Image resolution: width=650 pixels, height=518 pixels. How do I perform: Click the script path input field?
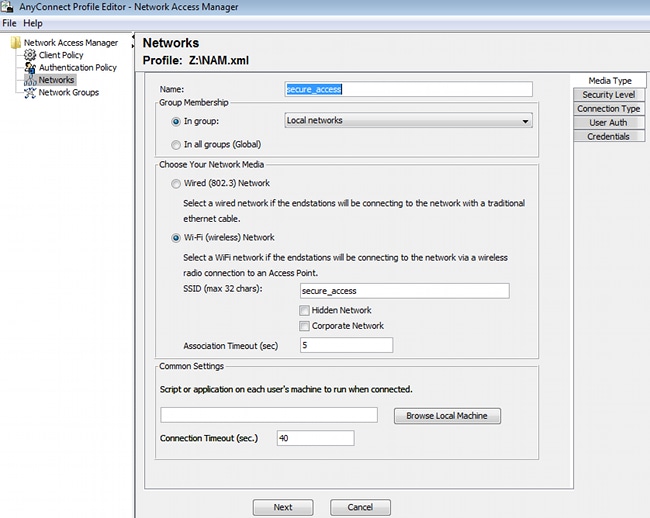tap(269, 415)
